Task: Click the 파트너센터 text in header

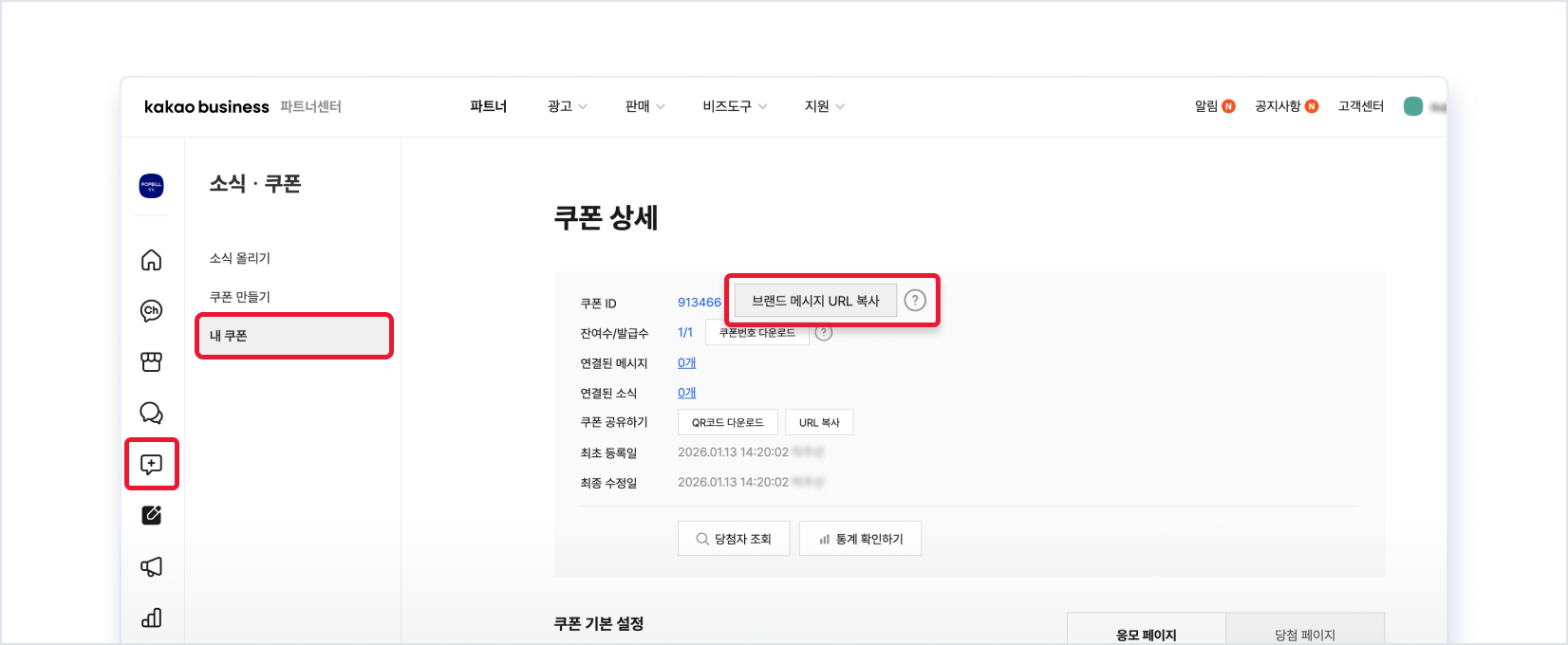Action: [x=310, y=106]
